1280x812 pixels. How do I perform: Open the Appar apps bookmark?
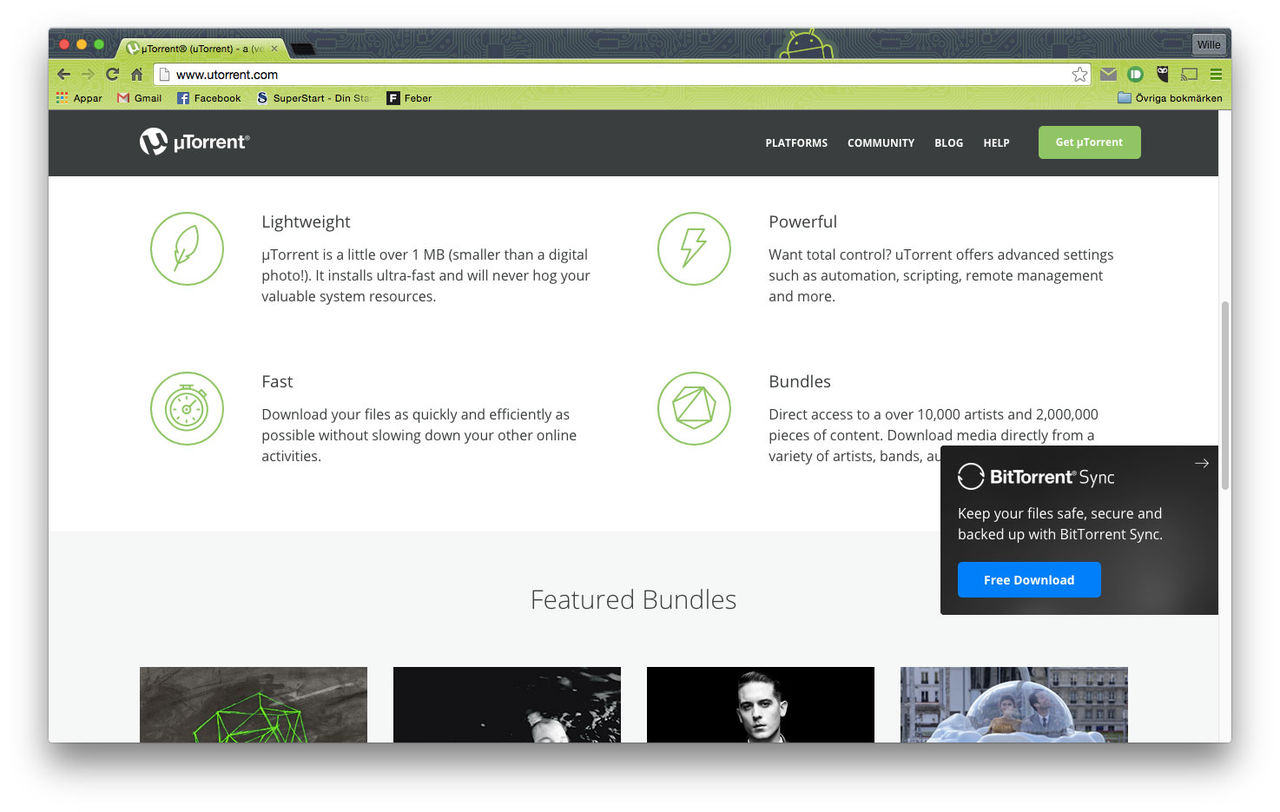coord(79,98)
